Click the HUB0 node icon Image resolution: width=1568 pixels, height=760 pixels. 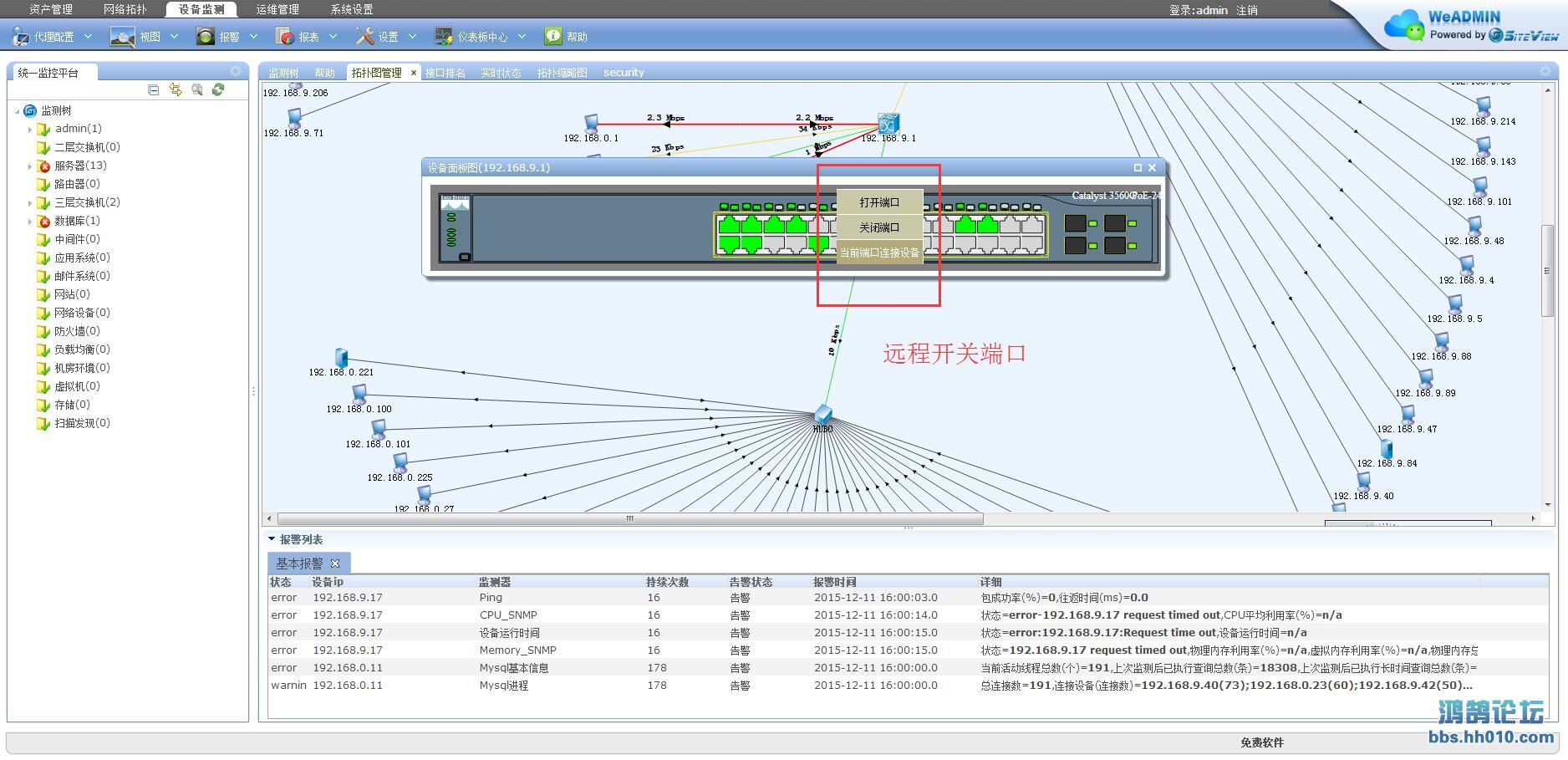click(x=823, y=414)
